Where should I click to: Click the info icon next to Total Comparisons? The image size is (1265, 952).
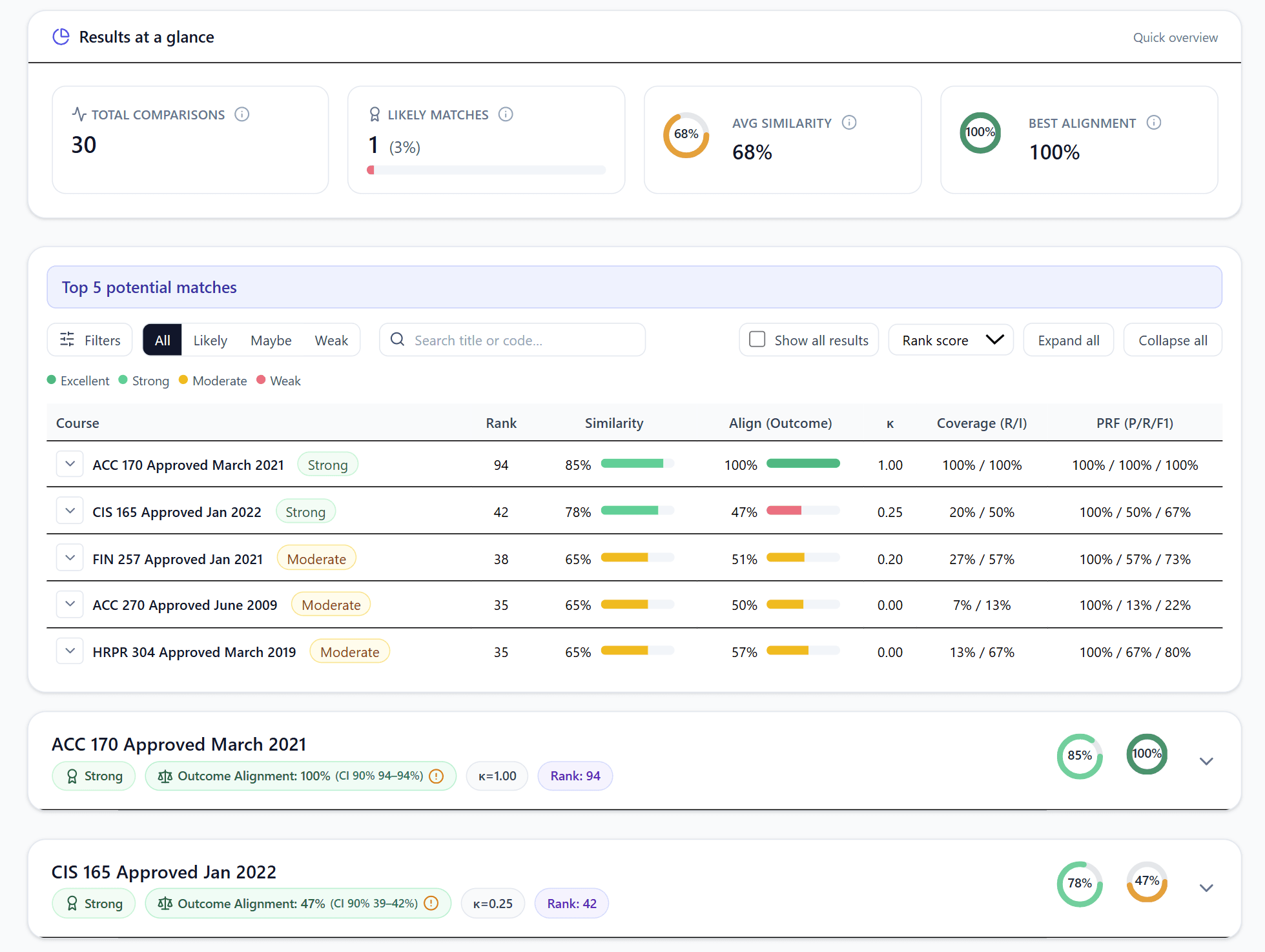[242, 114]
